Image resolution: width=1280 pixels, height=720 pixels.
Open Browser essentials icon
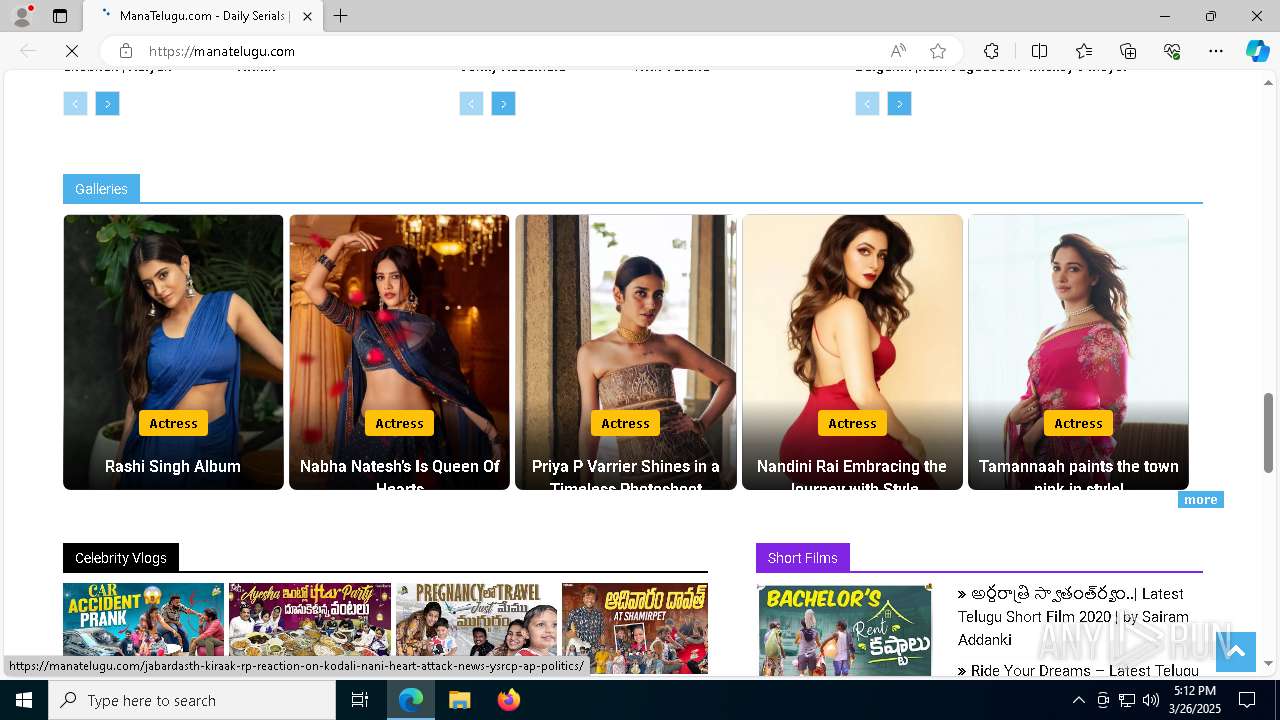pyautogui.click(x=1172, y=51)
